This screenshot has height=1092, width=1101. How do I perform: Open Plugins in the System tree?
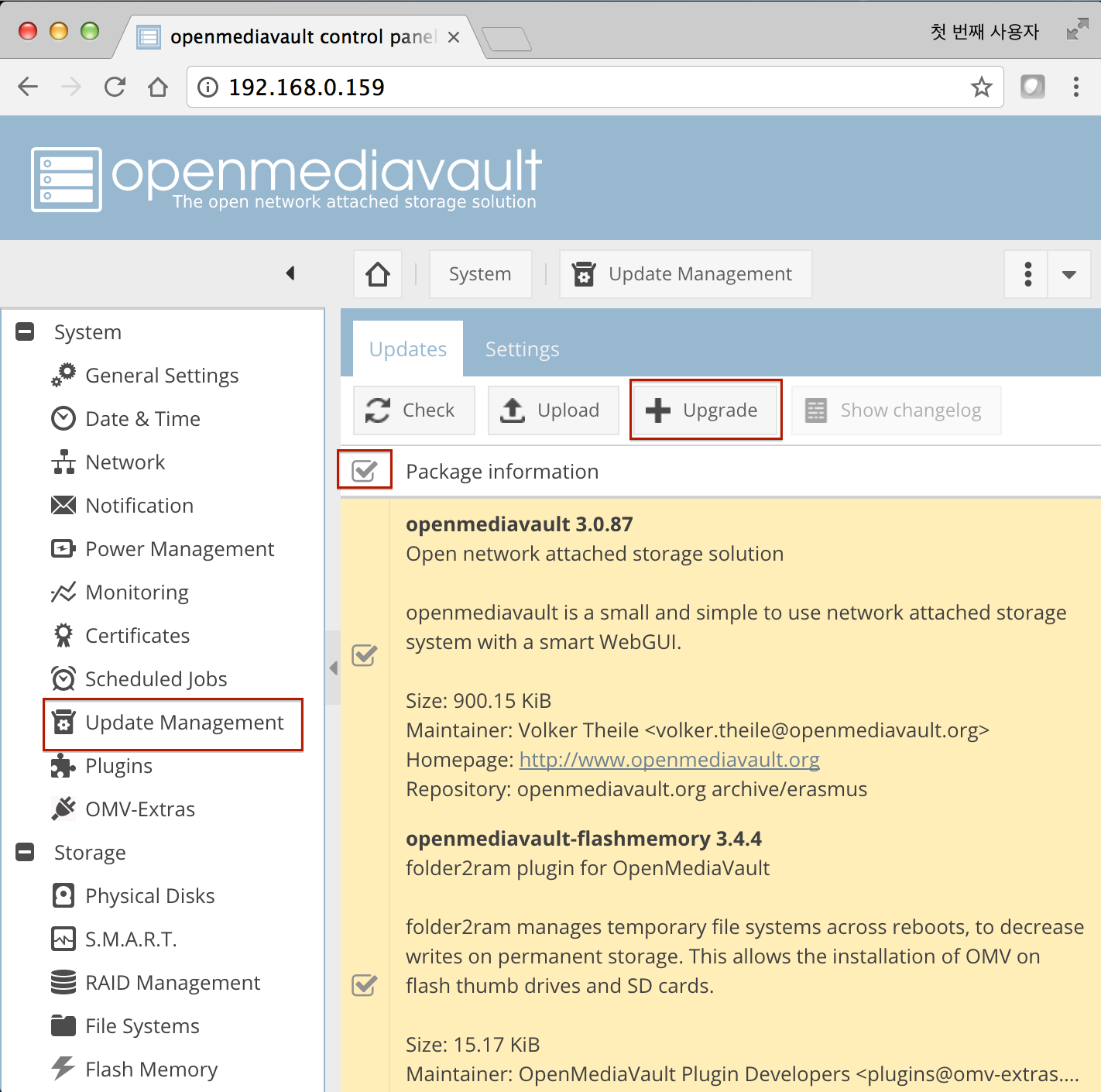click(x=119, y=766)
